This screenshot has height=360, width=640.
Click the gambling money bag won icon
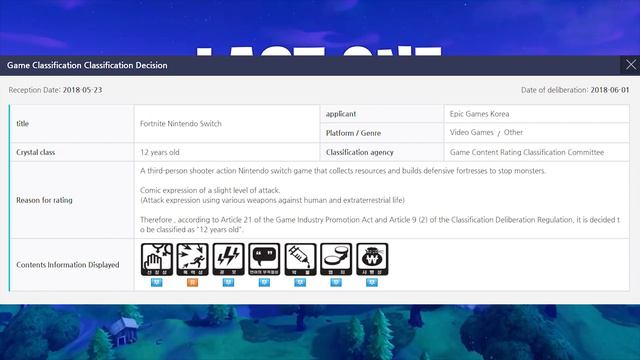pos(372,259)
